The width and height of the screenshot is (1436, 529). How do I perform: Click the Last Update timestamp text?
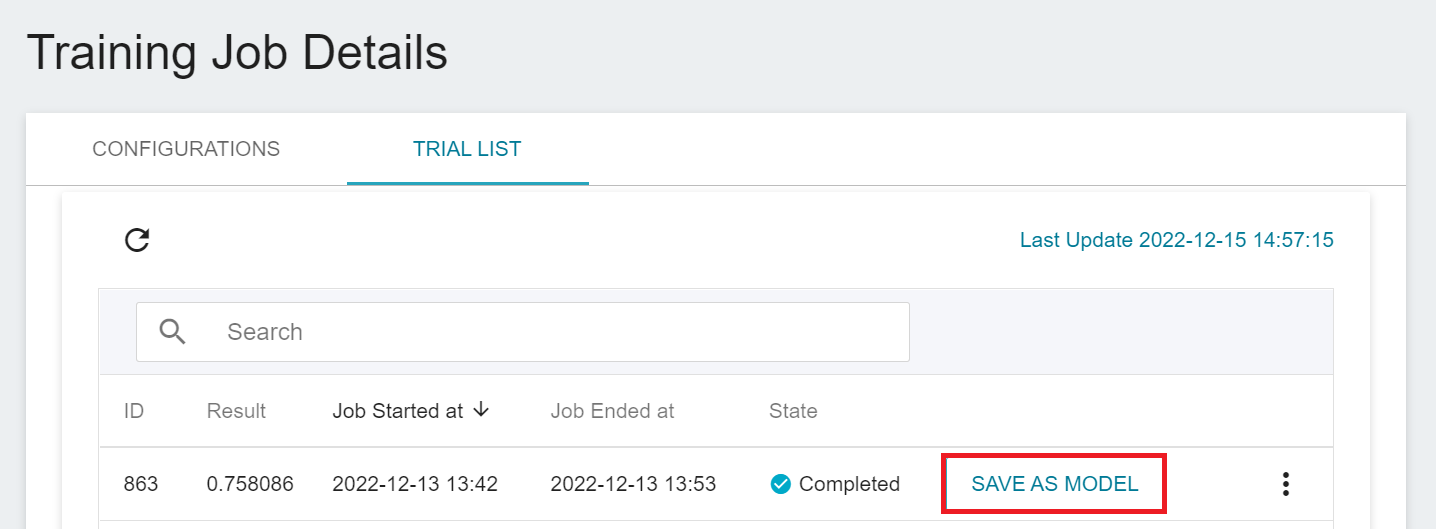1176,240
